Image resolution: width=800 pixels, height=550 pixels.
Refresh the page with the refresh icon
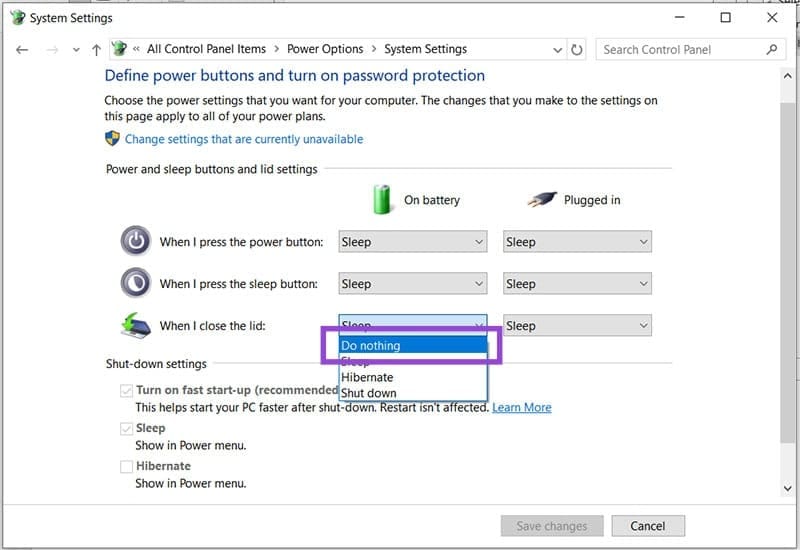577,49
